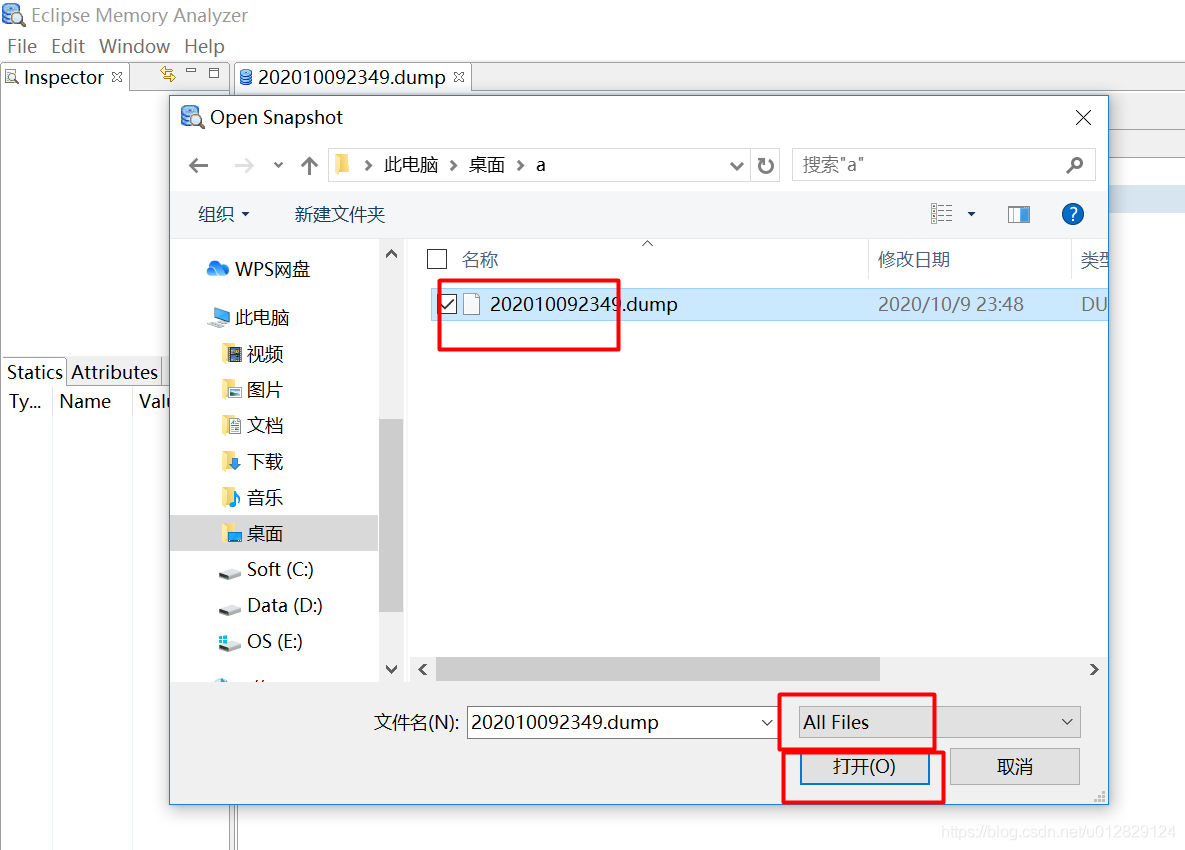Switch to the 202010092349.dump editor tab
The width and height of the screenshot is (1185, 850).
click(351, 77)
